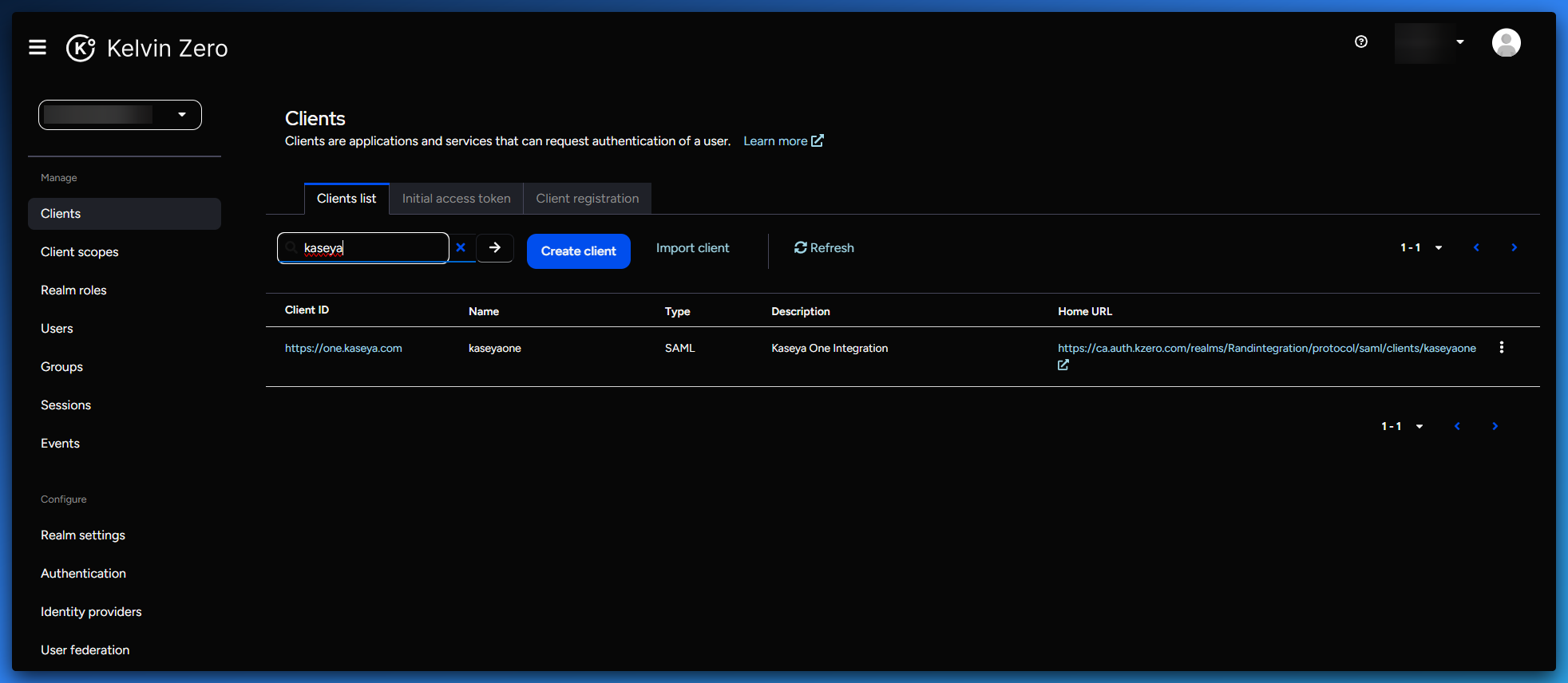This screenshot has height=683, width=1568.
Task: Open the Learn more link
Action: pos(783,141)
